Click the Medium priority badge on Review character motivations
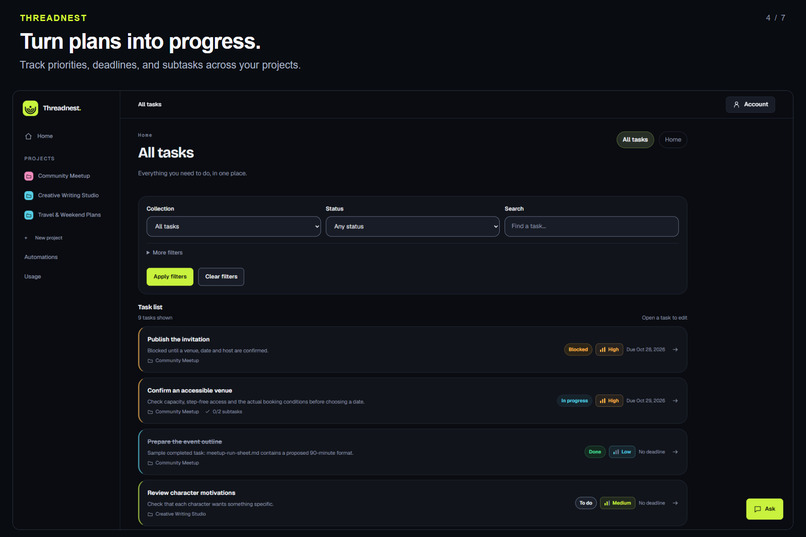 click(x=617, y=503)
